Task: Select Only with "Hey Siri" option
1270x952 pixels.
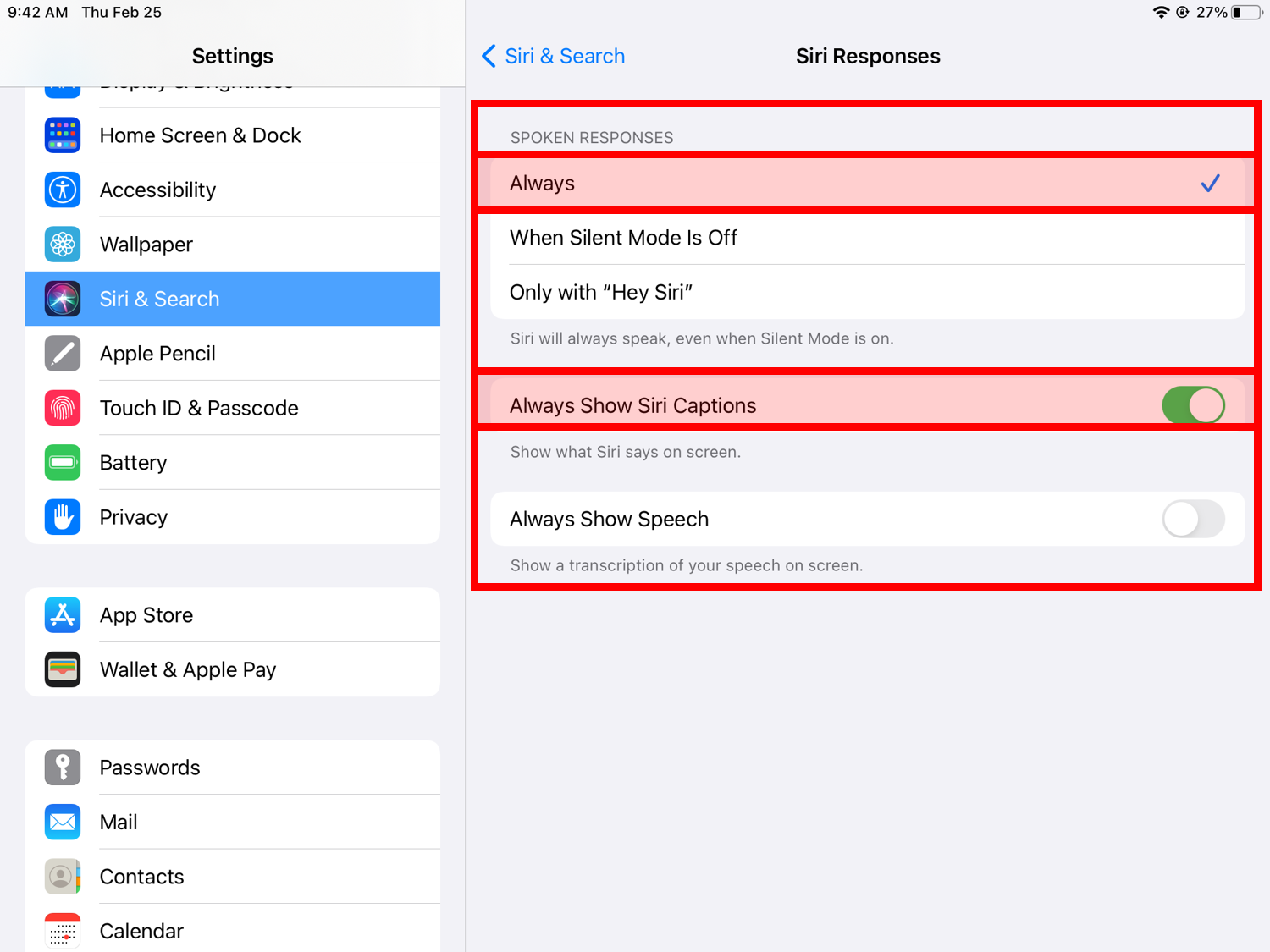Action: 868,292
